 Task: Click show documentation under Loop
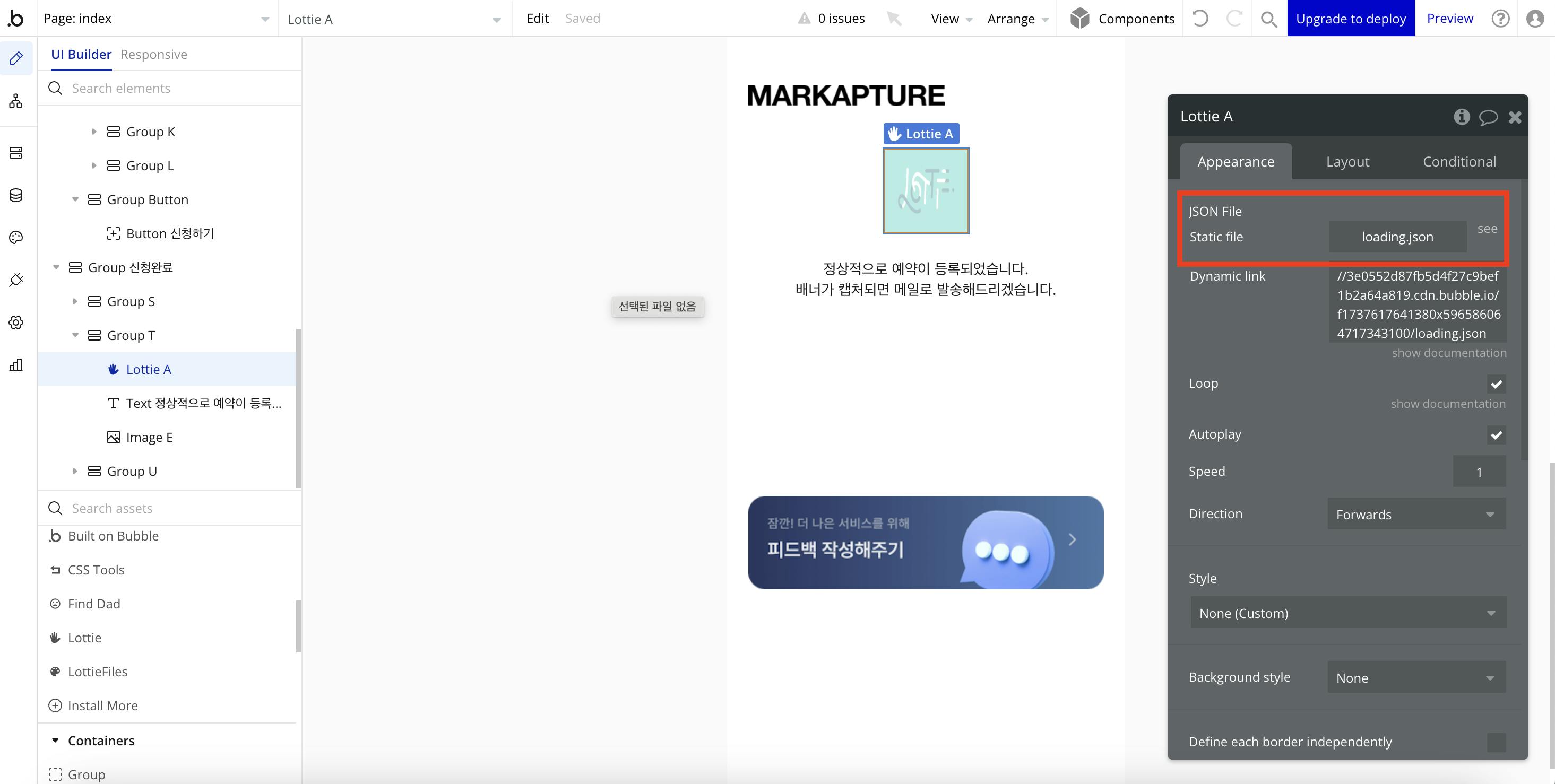(x=1448, y=403)
